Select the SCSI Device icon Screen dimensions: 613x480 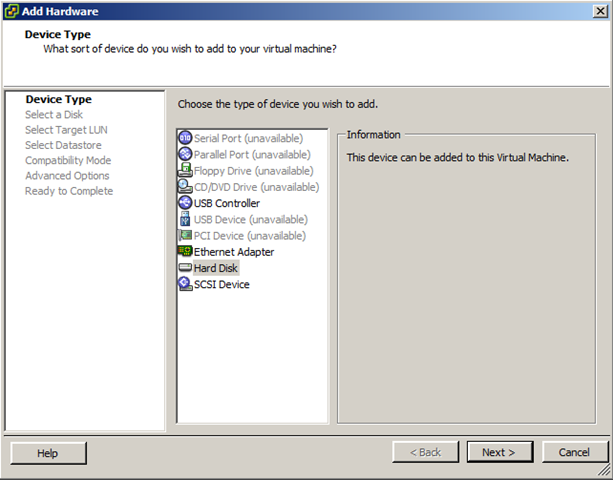click(185, 284)
